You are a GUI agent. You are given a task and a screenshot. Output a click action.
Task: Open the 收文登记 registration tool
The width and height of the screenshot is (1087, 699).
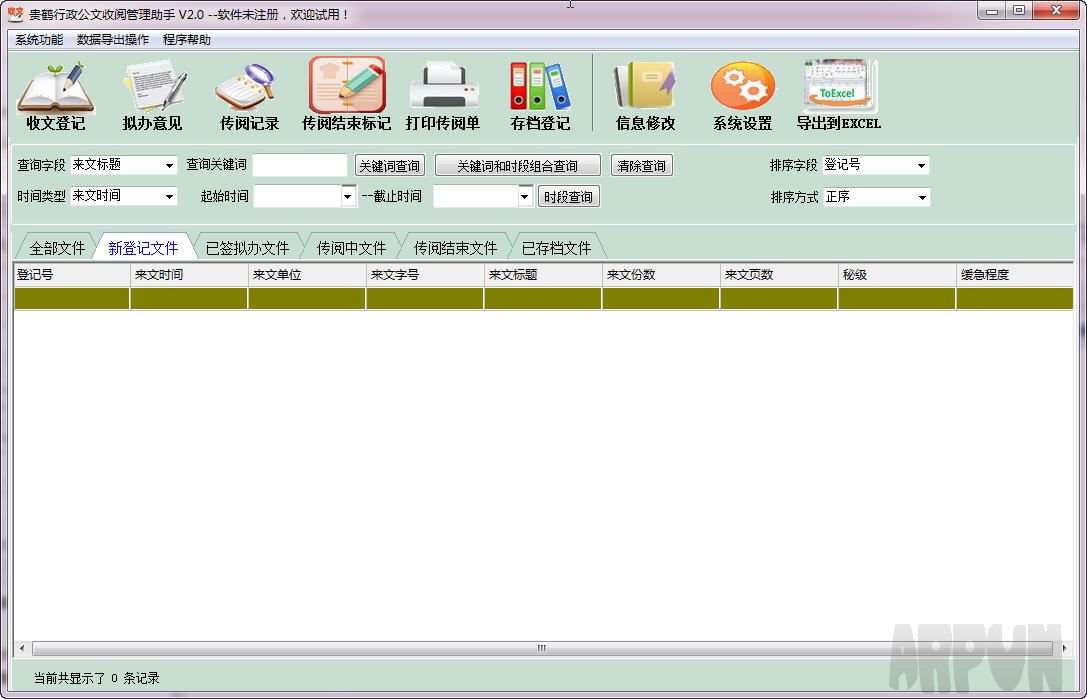tap(55, 93)
